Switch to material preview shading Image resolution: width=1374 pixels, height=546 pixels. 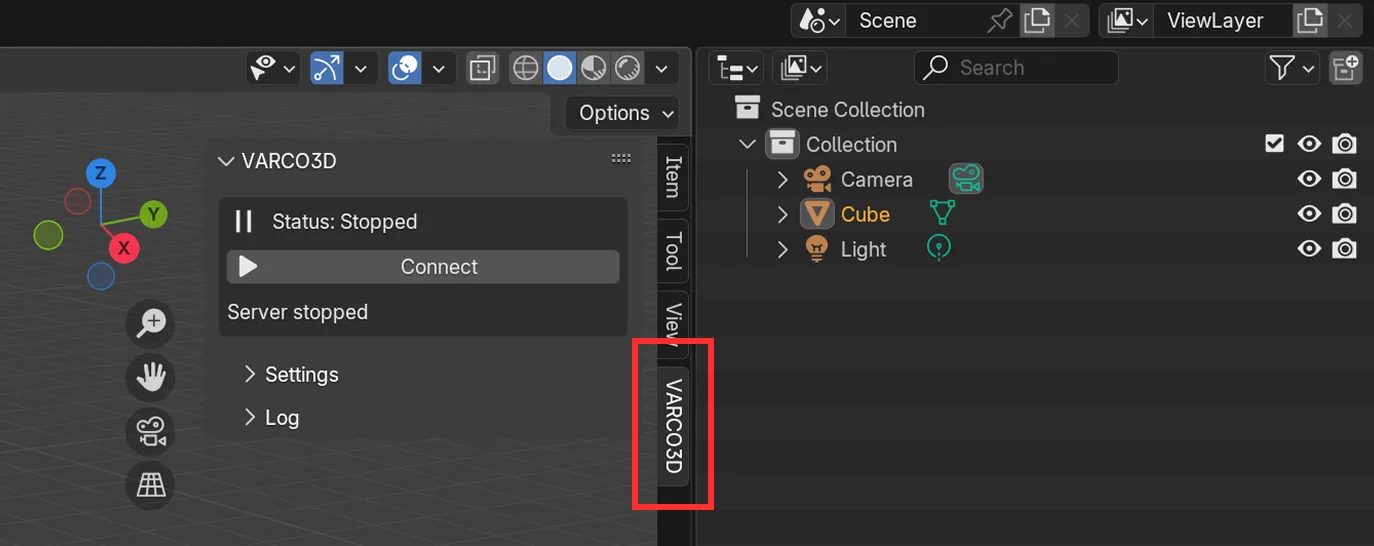pos(594,68)
